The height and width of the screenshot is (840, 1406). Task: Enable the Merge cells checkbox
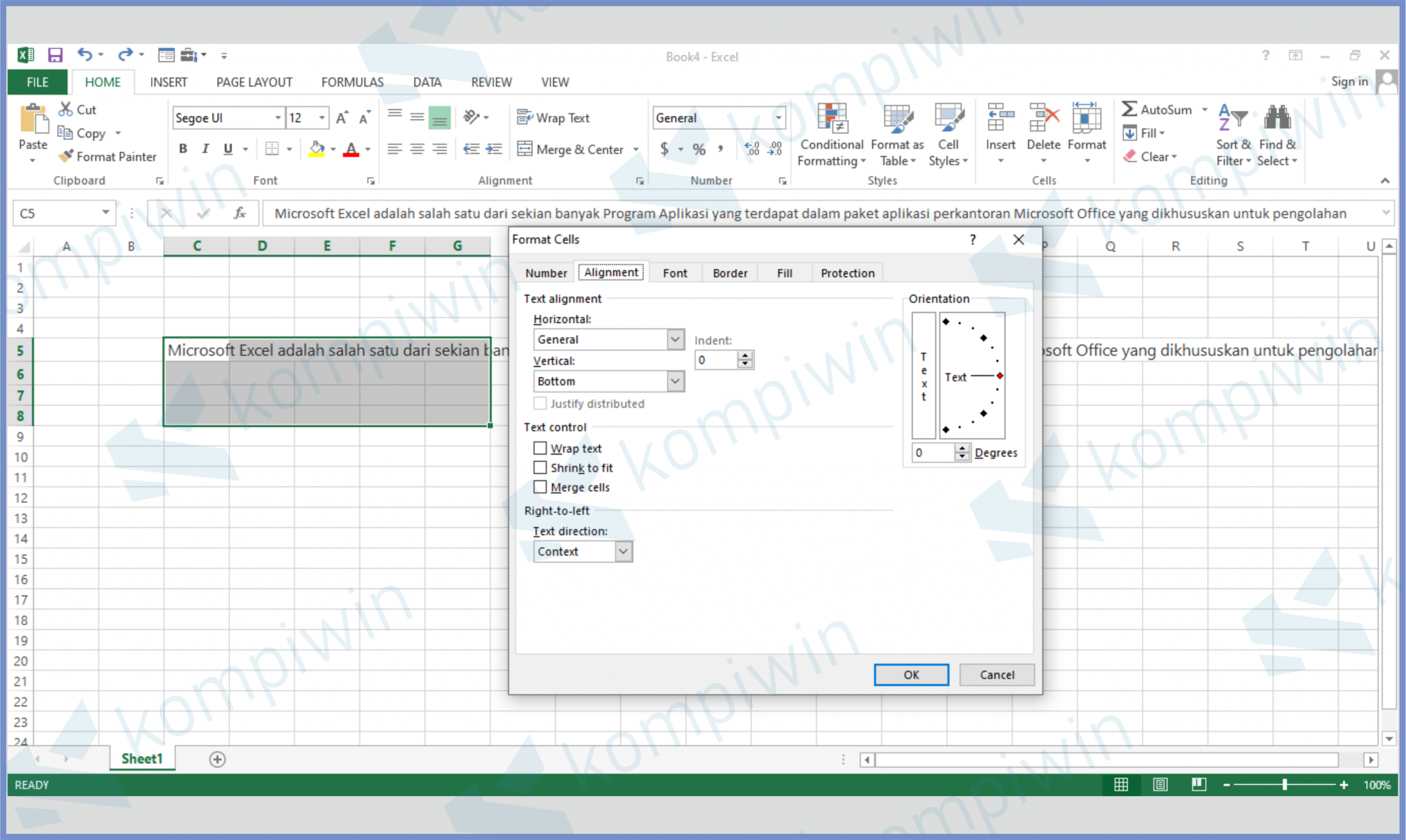click(x=541, y=487)
